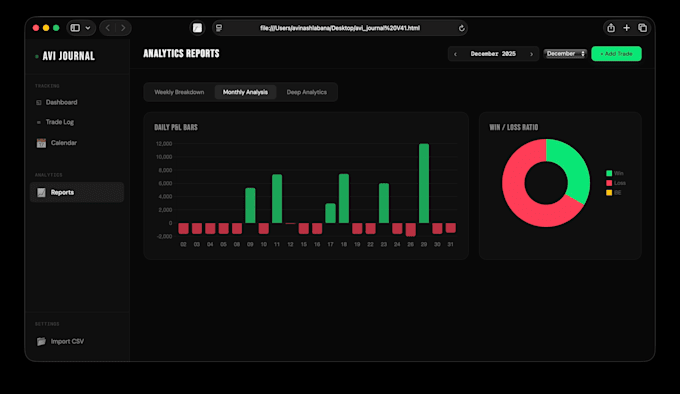This screenshot has height=394, width=680.
Task: Click the 12,000 y-axis label
Action: 164,143
